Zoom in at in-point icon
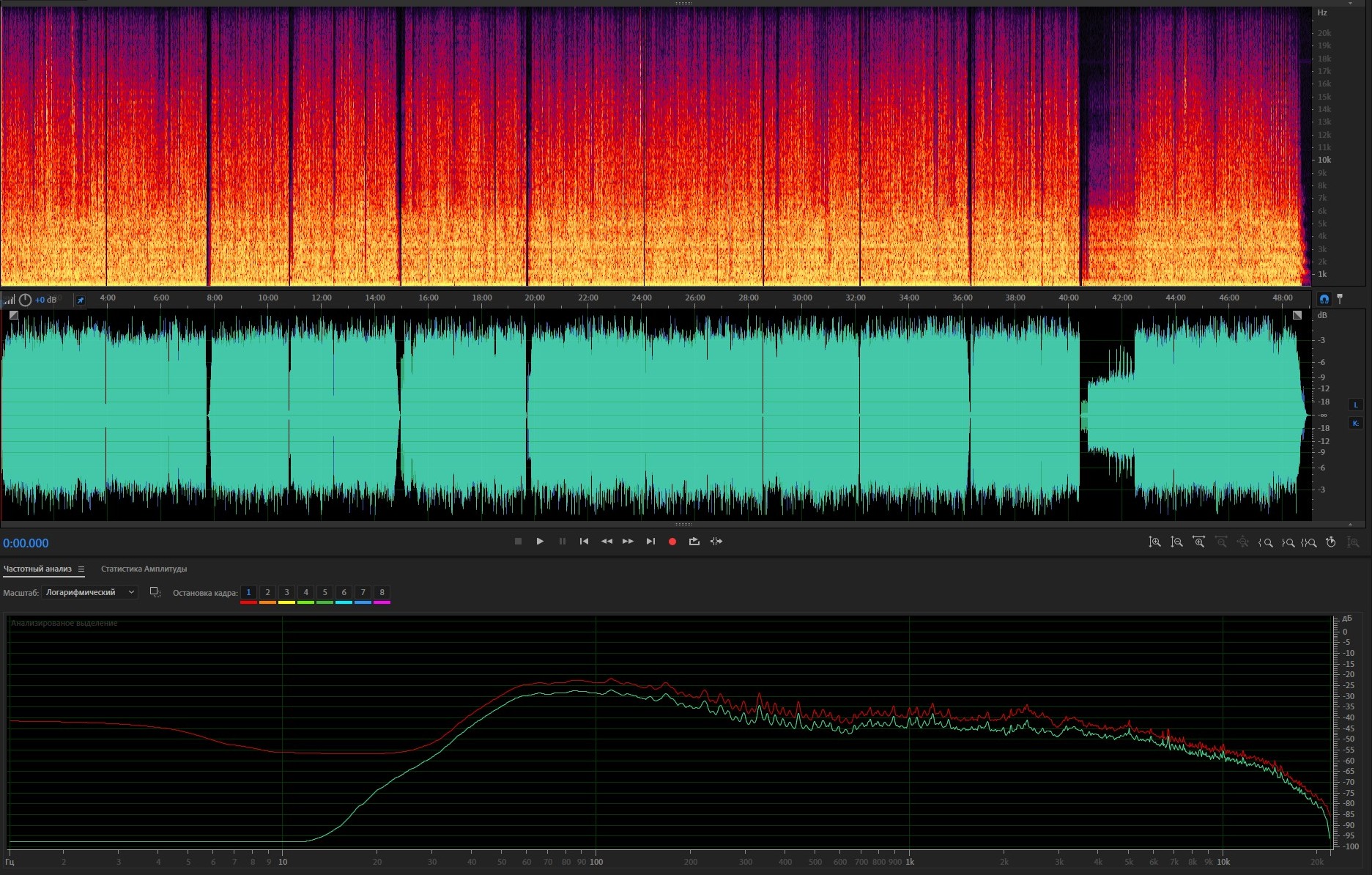The height and width of the screenshot is (875, 1372). pyautogui.click(x=1265, y=542)
